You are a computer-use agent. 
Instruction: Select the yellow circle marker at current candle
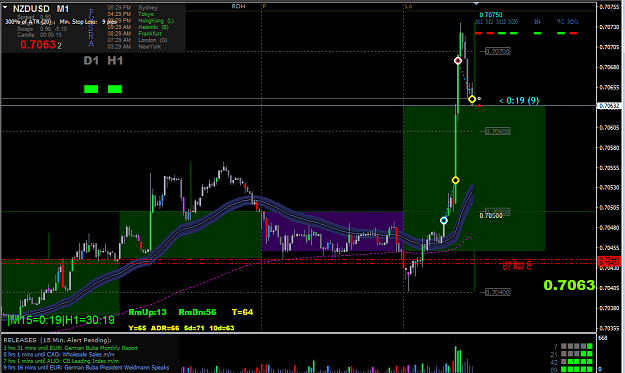472,99
